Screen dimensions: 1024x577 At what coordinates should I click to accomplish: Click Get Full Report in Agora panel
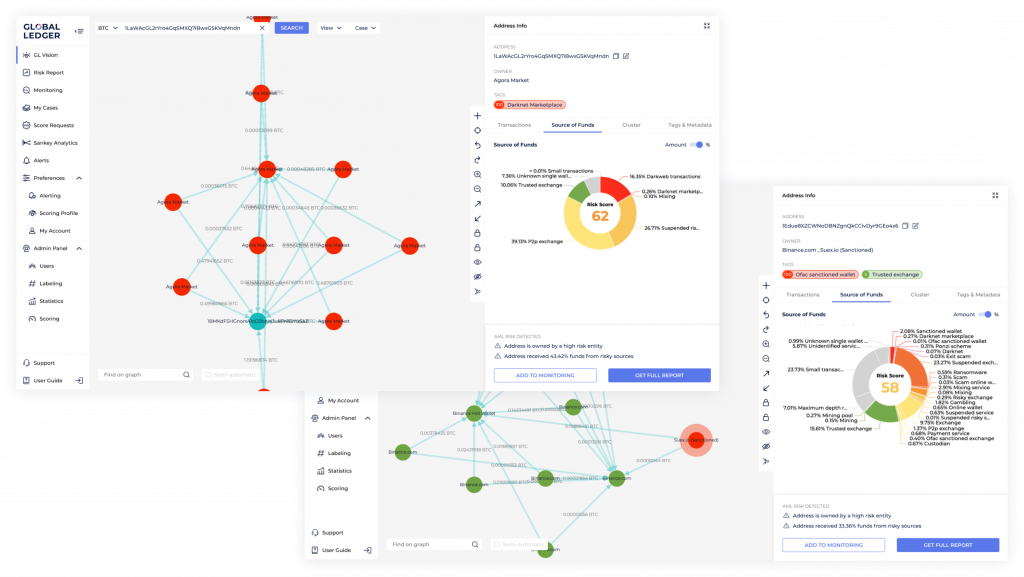[x=660, y=375]
